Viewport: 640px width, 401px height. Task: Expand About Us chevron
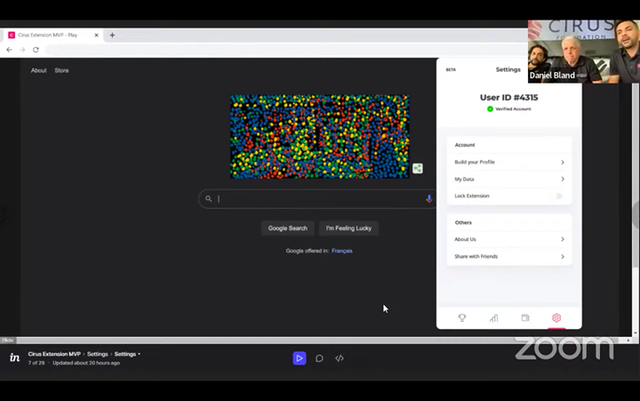point(562,239)
